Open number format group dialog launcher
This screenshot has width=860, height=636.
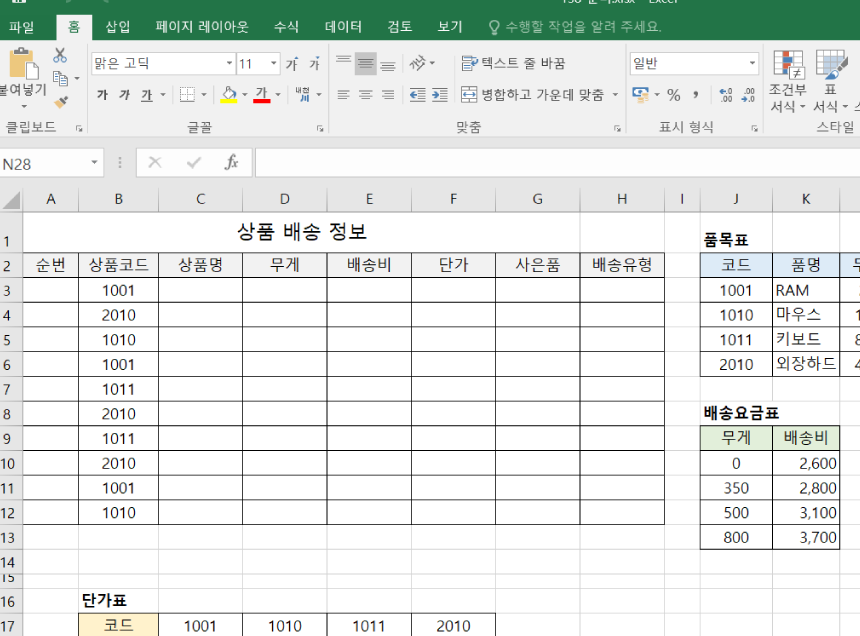[755, 128]
